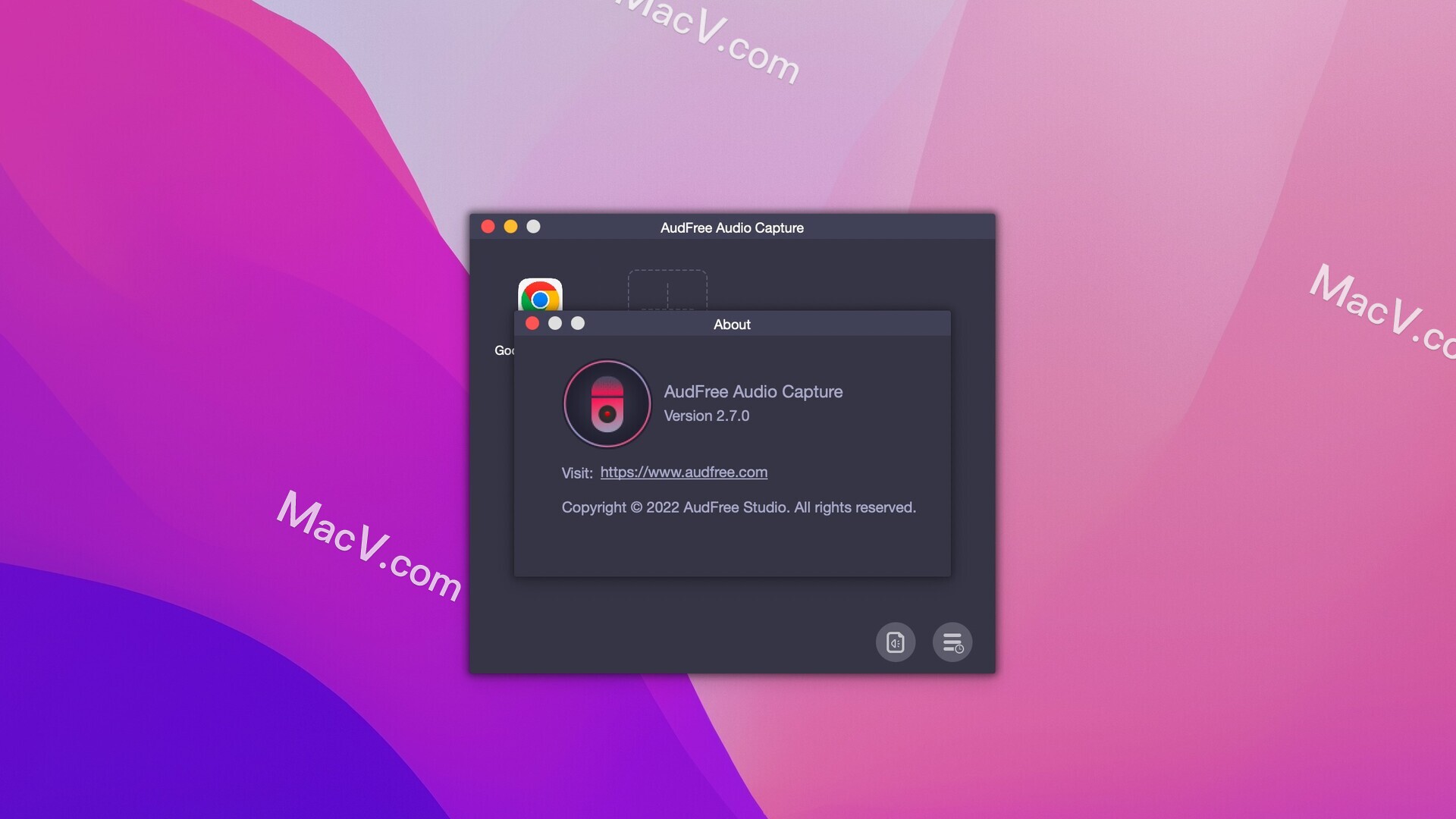Open the recording history panel icon
This screenshot has width=1456, height=819.
click(x=951, y=642)
